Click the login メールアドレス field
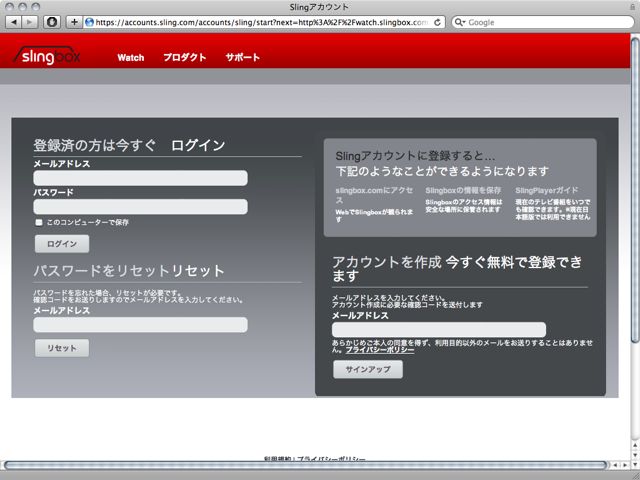The height and width of the screenshot is (480, 640). point(140,178)
